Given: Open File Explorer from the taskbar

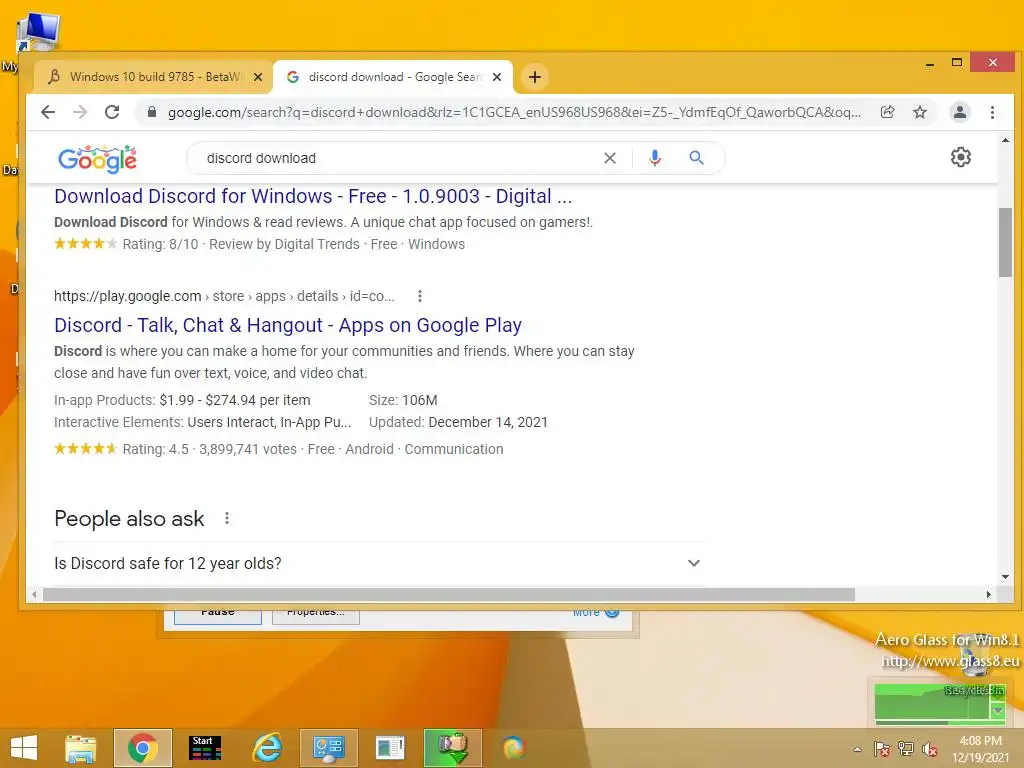Looking at the screenshot, I should point(81,748).
